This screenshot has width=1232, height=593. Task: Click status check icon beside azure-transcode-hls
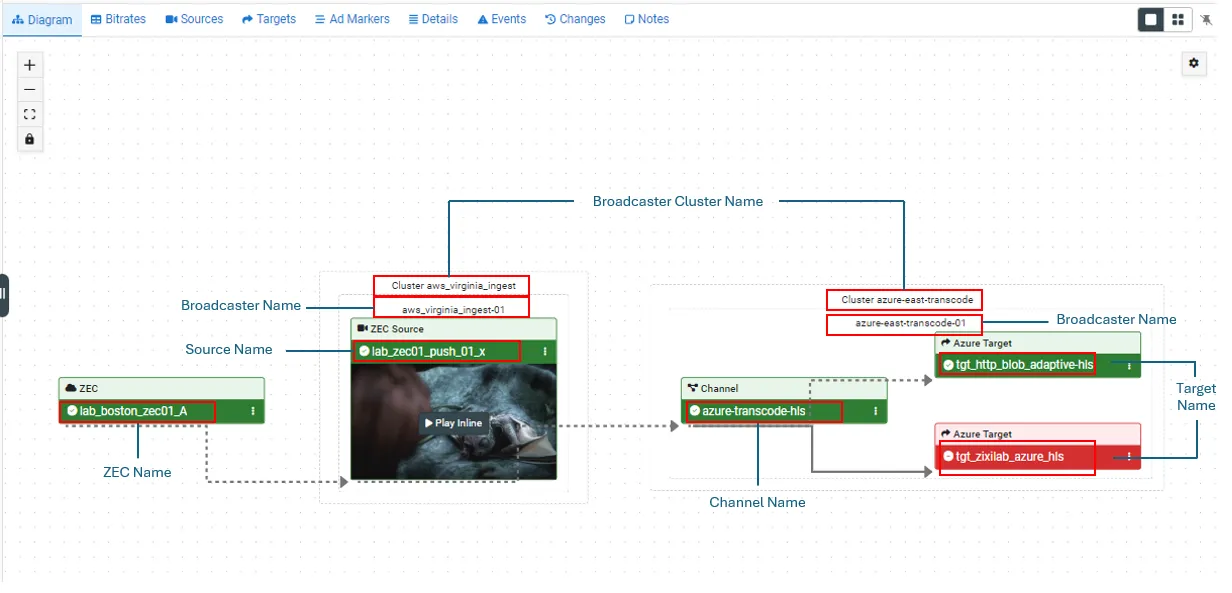[x=695, y=411]
